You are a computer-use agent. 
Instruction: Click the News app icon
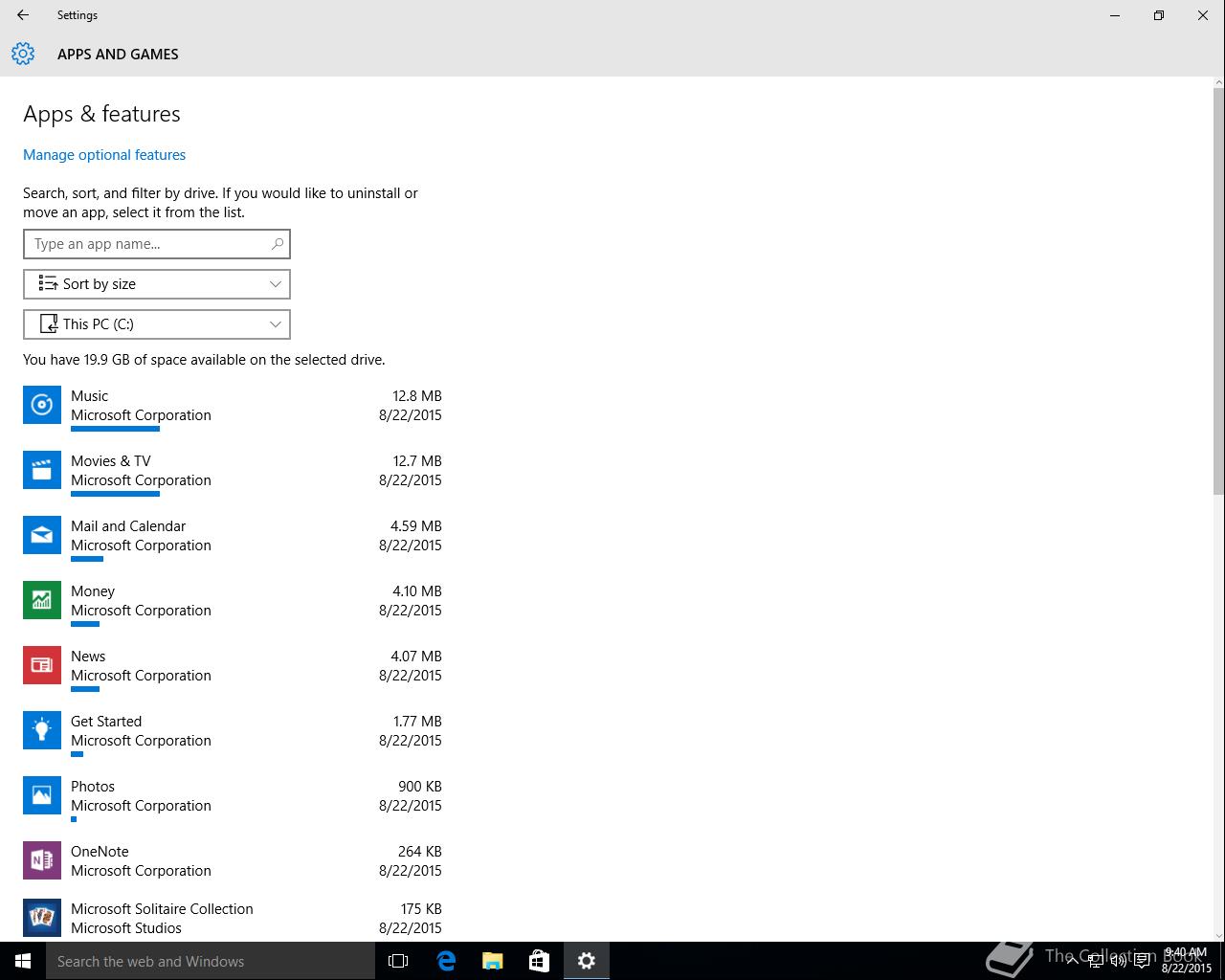click(42, 665)
